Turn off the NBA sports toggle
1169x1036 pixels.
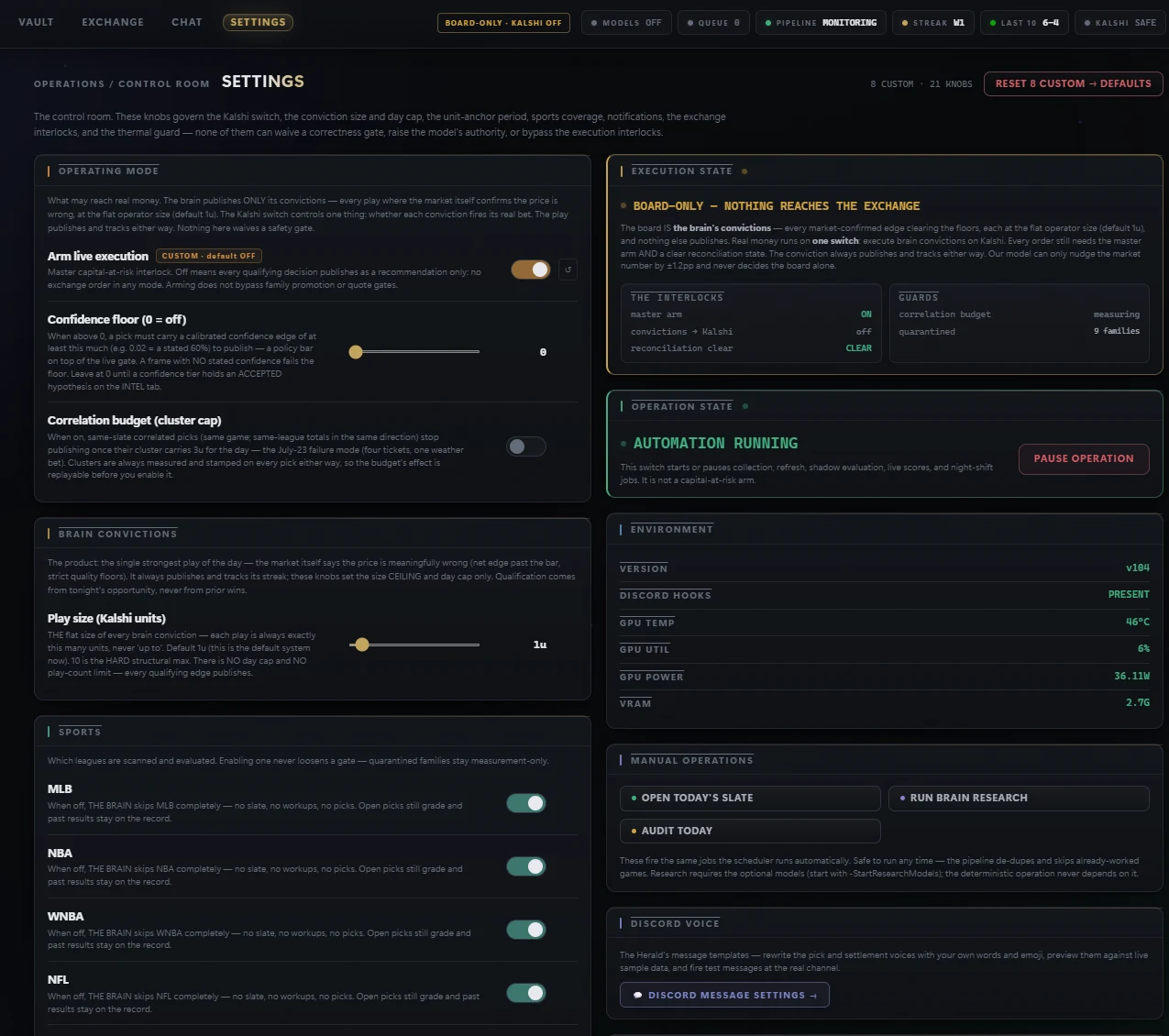[526, 866]
